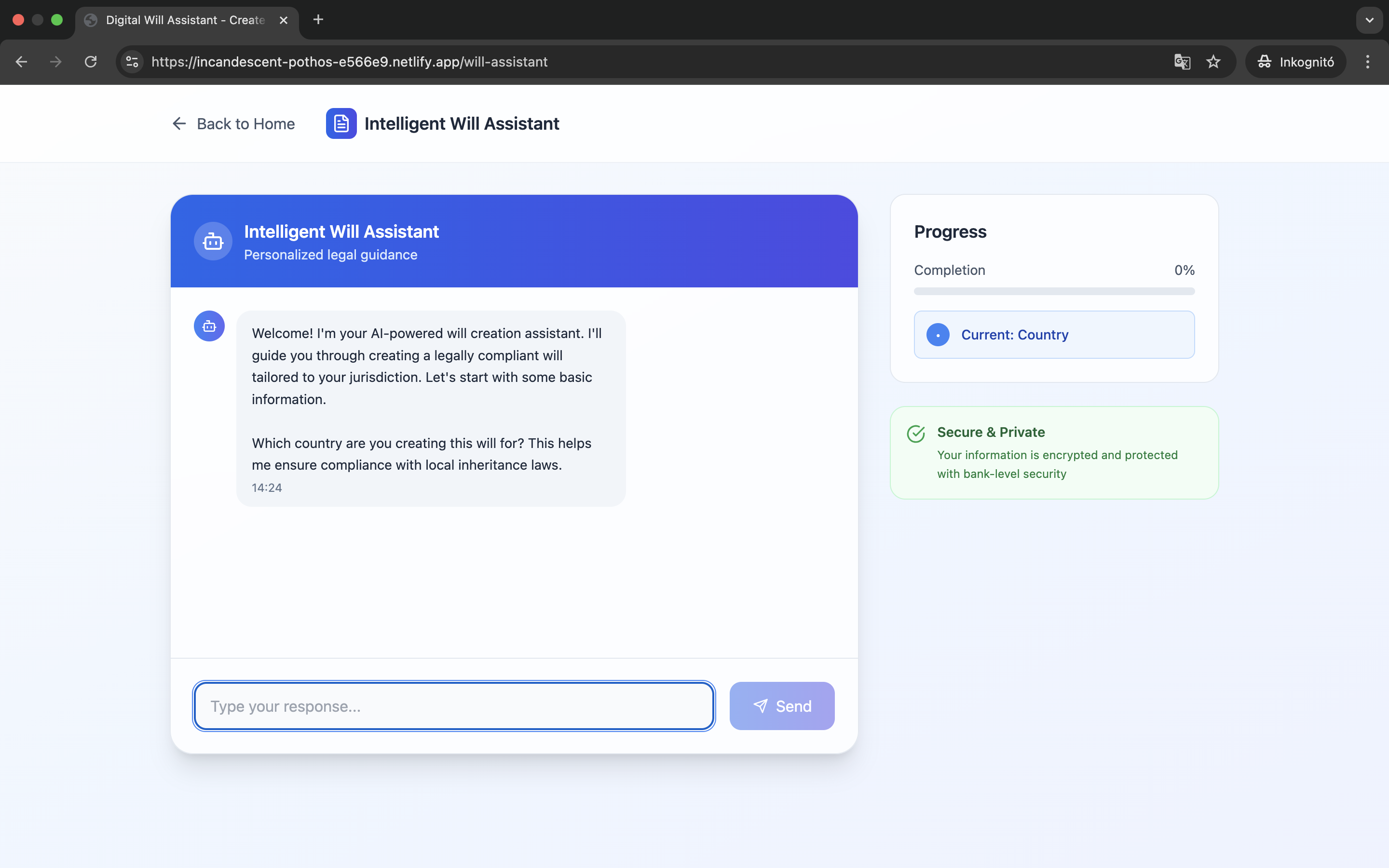Viewport: 1389px width, 868px height.
Task: Focus the Type your response field
Action: click(x=453, y=706)
